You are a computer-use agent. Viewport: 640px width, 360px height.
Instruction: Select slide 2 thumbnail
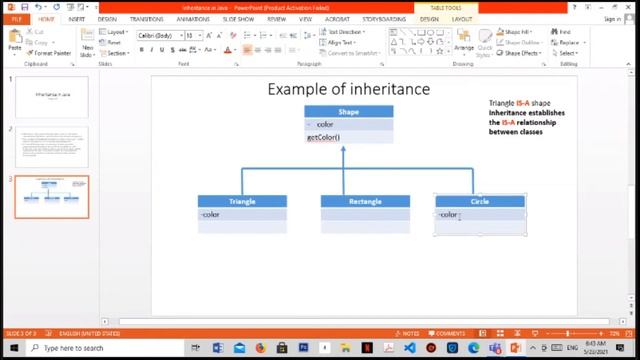52,147
